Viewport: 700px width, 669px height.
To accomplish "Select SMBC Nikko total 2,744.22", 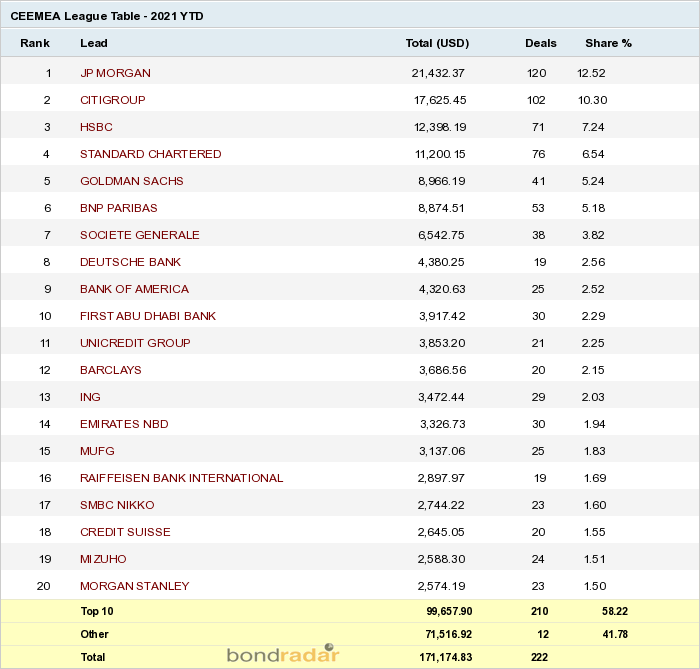I will (x=441, y=505).
